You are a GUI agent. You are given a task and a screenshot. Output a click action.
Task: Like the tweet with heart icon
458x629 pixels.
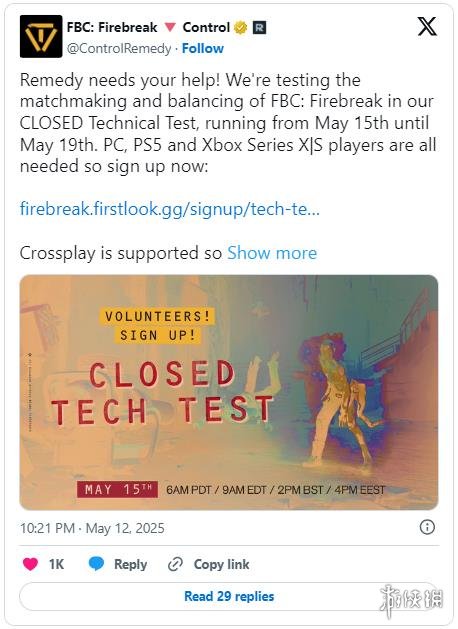point(30,564)
